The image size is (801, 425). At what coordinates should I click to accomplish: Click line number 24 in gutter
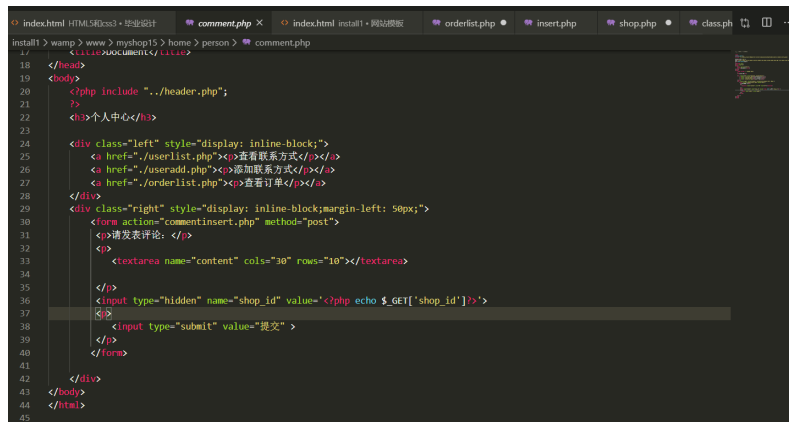coord(25,144)
